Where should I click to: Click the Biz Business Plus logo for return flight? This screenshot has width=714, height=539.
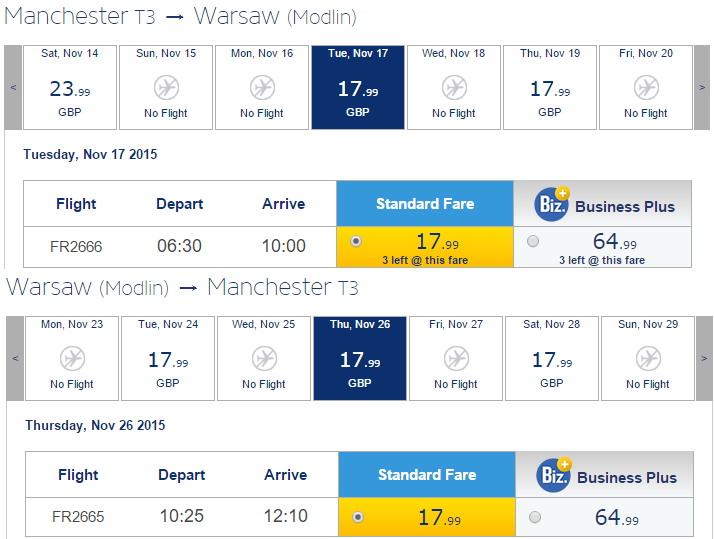coord(554,476)
